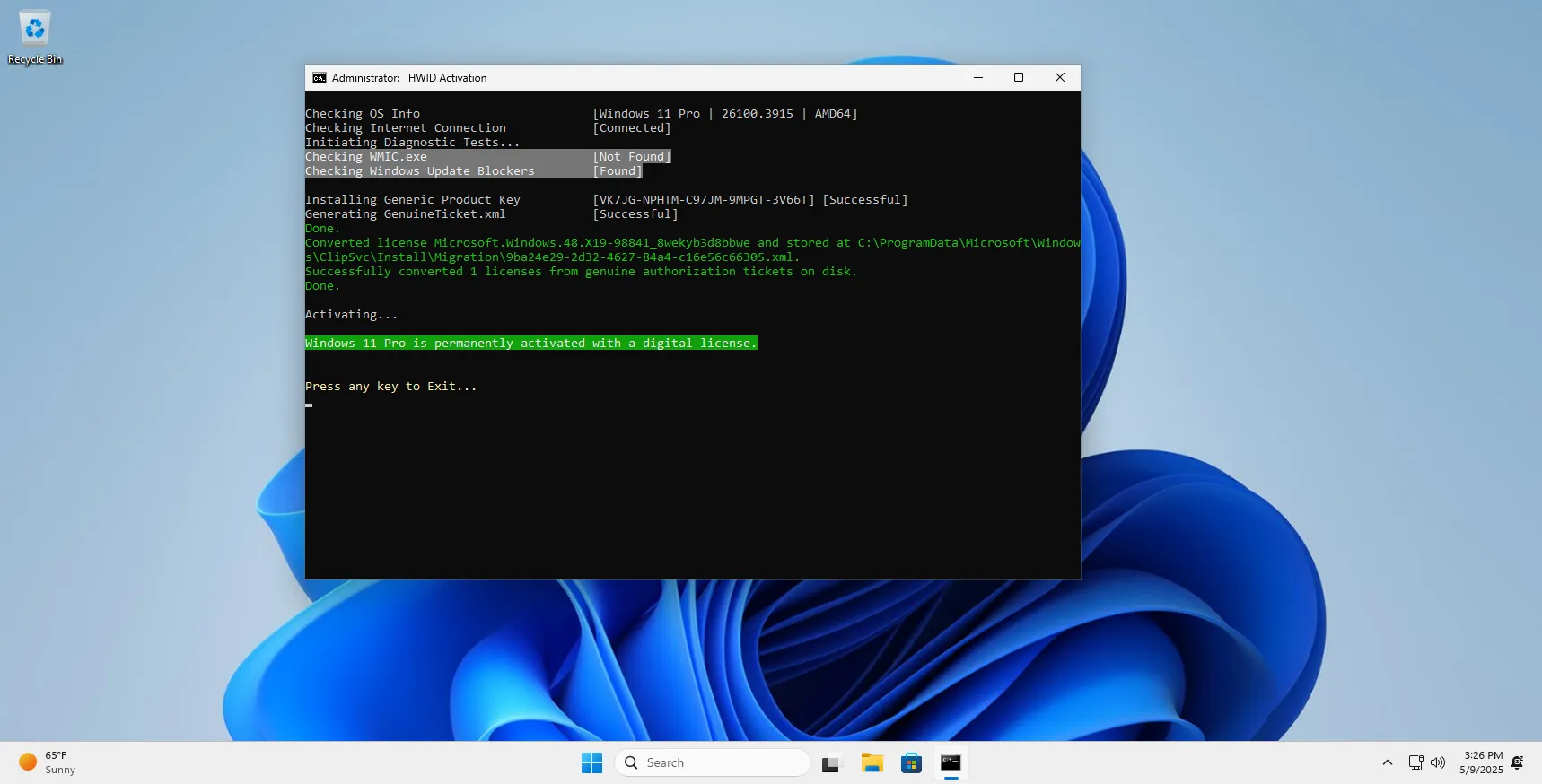Click the '[Found]' status text
The image size is (1542, 784).
click(618, 171)
